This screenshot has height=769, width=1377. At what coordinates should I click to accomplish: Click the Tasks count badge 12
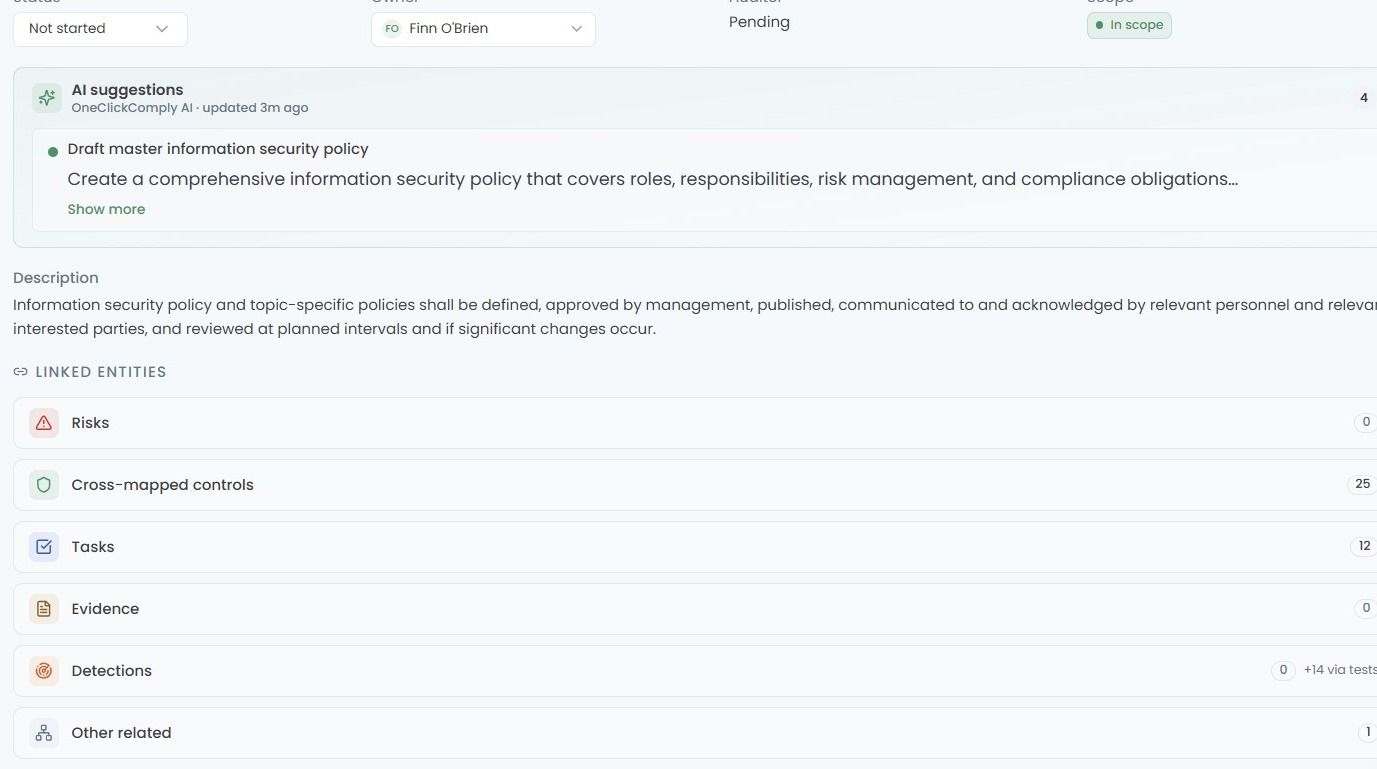[1364, 546]
